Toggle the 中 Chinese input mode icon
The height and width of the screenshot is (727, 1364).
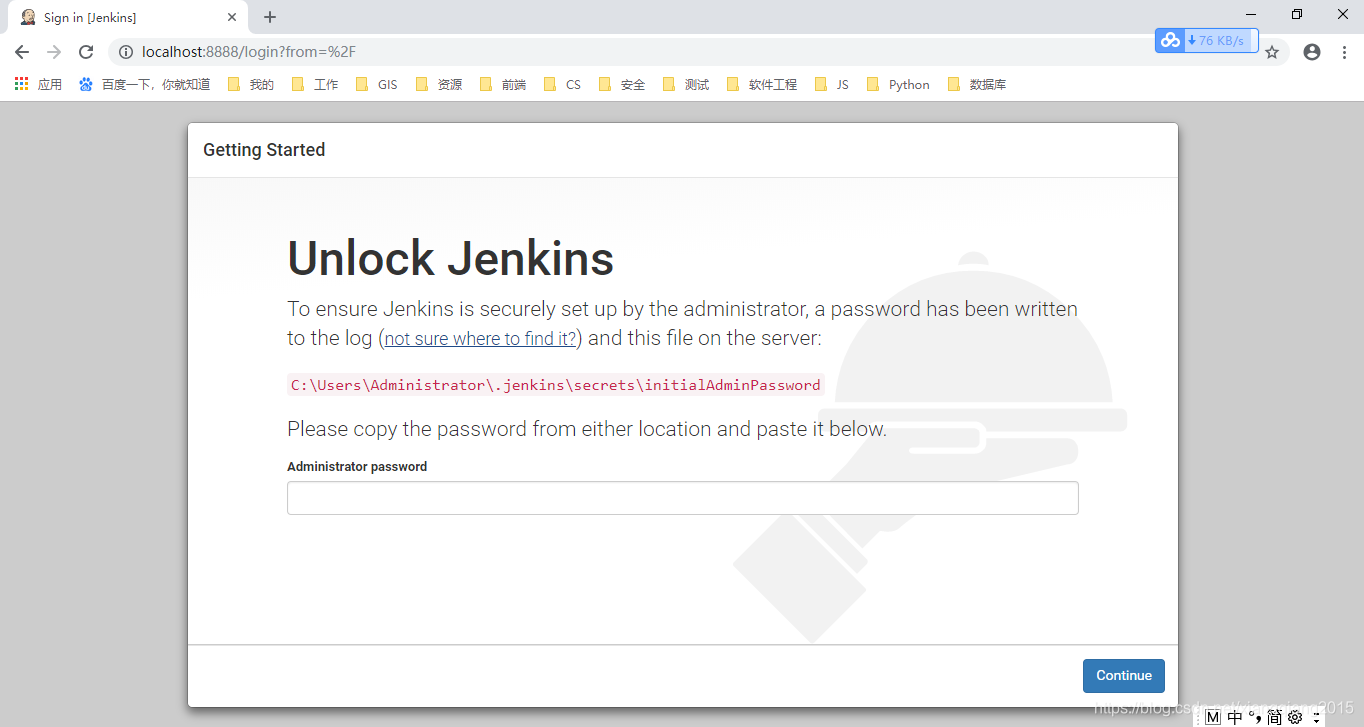[1235, 717]
